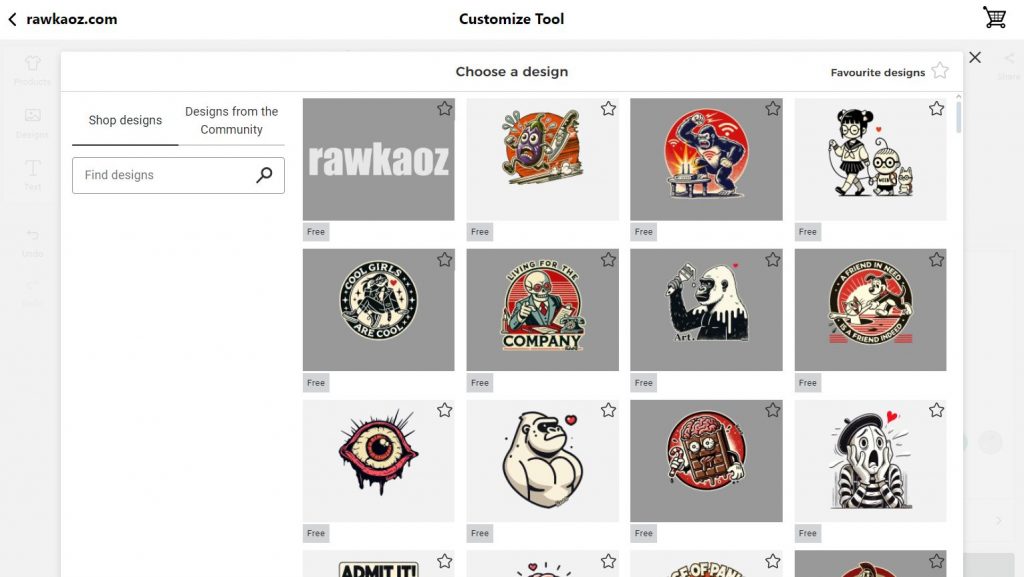Click the search magnifier in Find designs
The width and height of the screenshot is (1024, 577).
click(263, 175)
